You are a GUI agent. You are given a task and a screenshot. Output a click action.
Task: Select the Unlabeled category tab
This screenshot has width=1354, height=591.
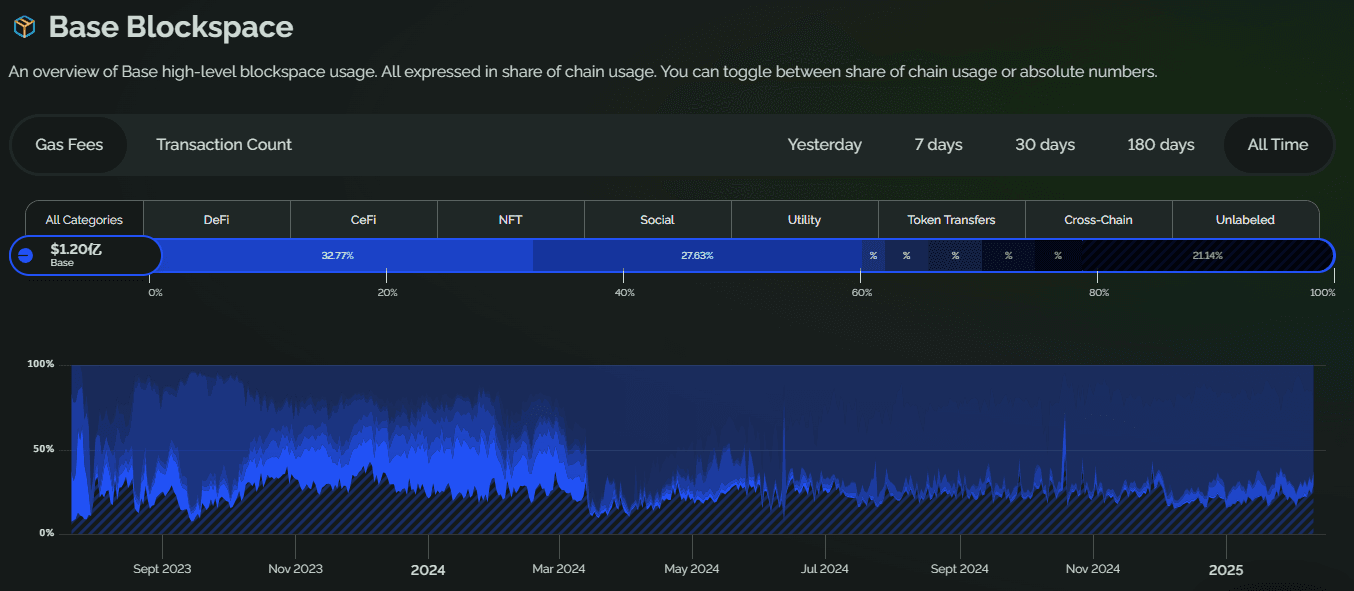click(x=1245, y=220)
